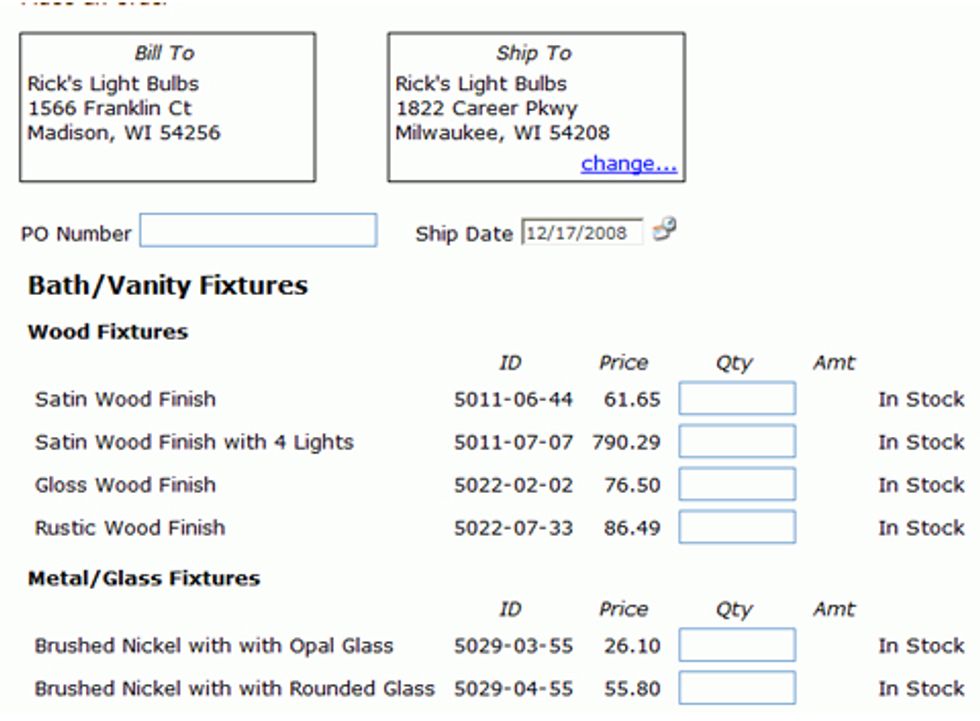Click the Metal/Glass Fixtures section heading
Image resolution: width=980 pixels, height=721 pixels.
(143, 578)
